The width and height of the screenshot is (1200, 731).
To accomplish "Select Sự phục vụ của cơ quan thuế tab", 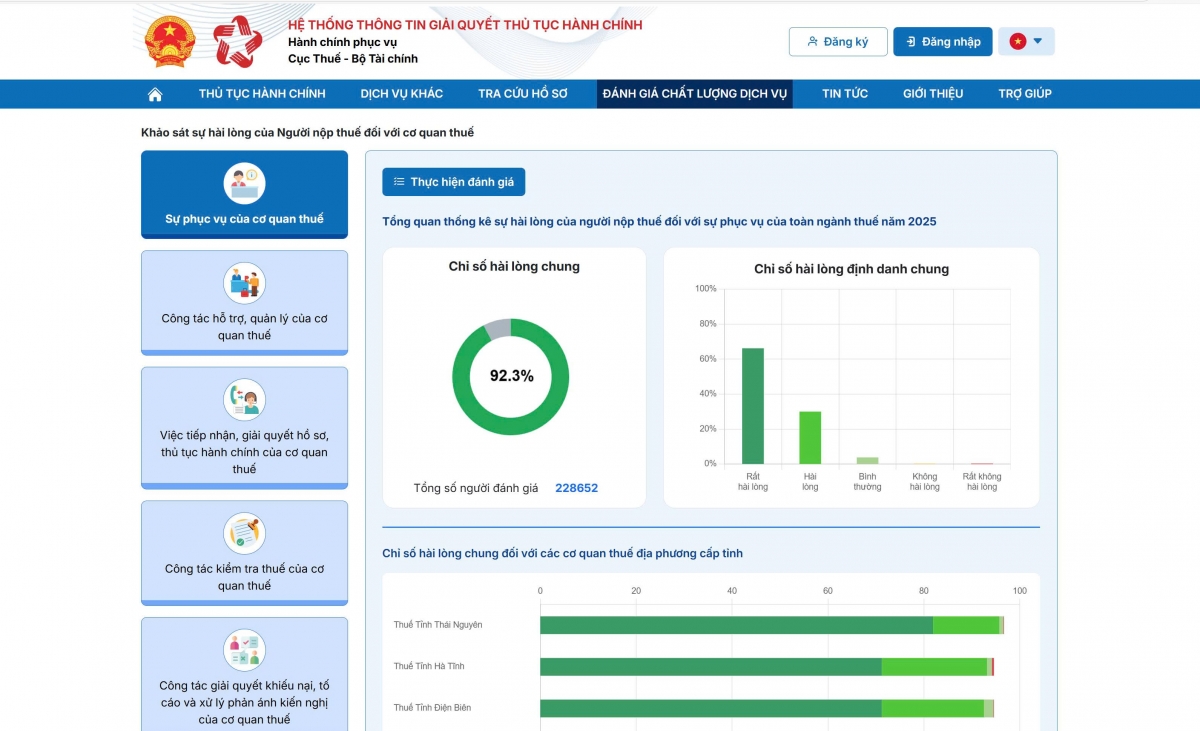I will coord(245,195).
